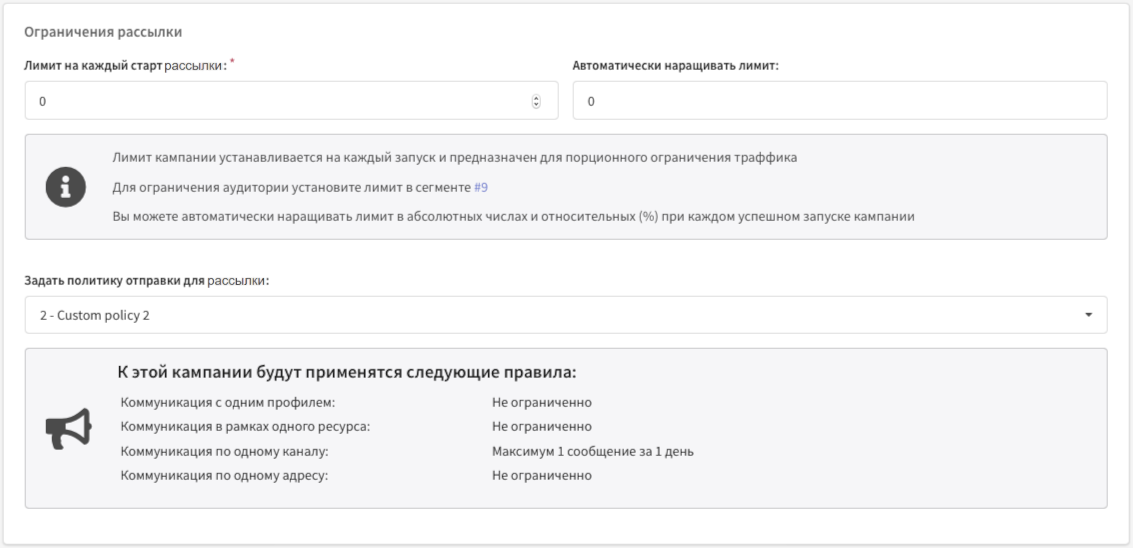
Task: Click the rules heading "К этой кампании будут применятся"
Action: coord(346,373)
